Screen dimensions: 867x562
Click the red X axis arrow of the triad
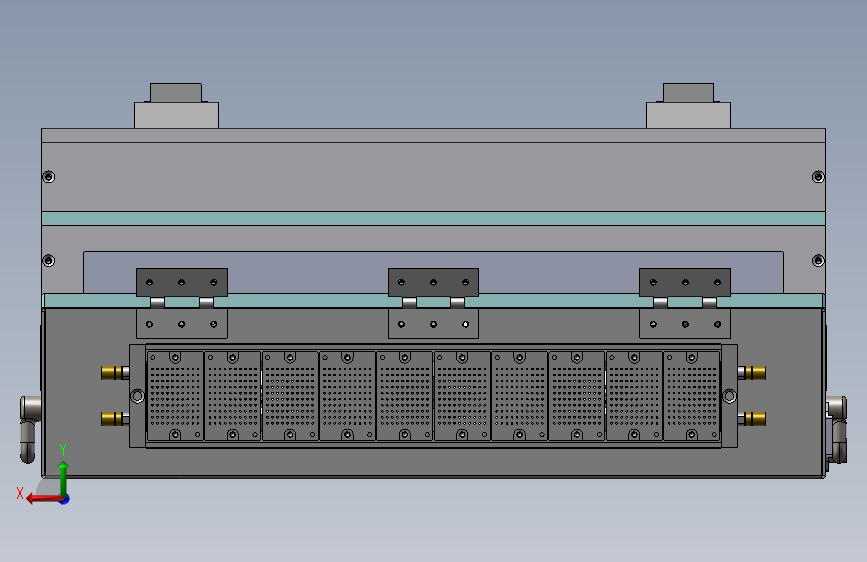click(43, 499)
